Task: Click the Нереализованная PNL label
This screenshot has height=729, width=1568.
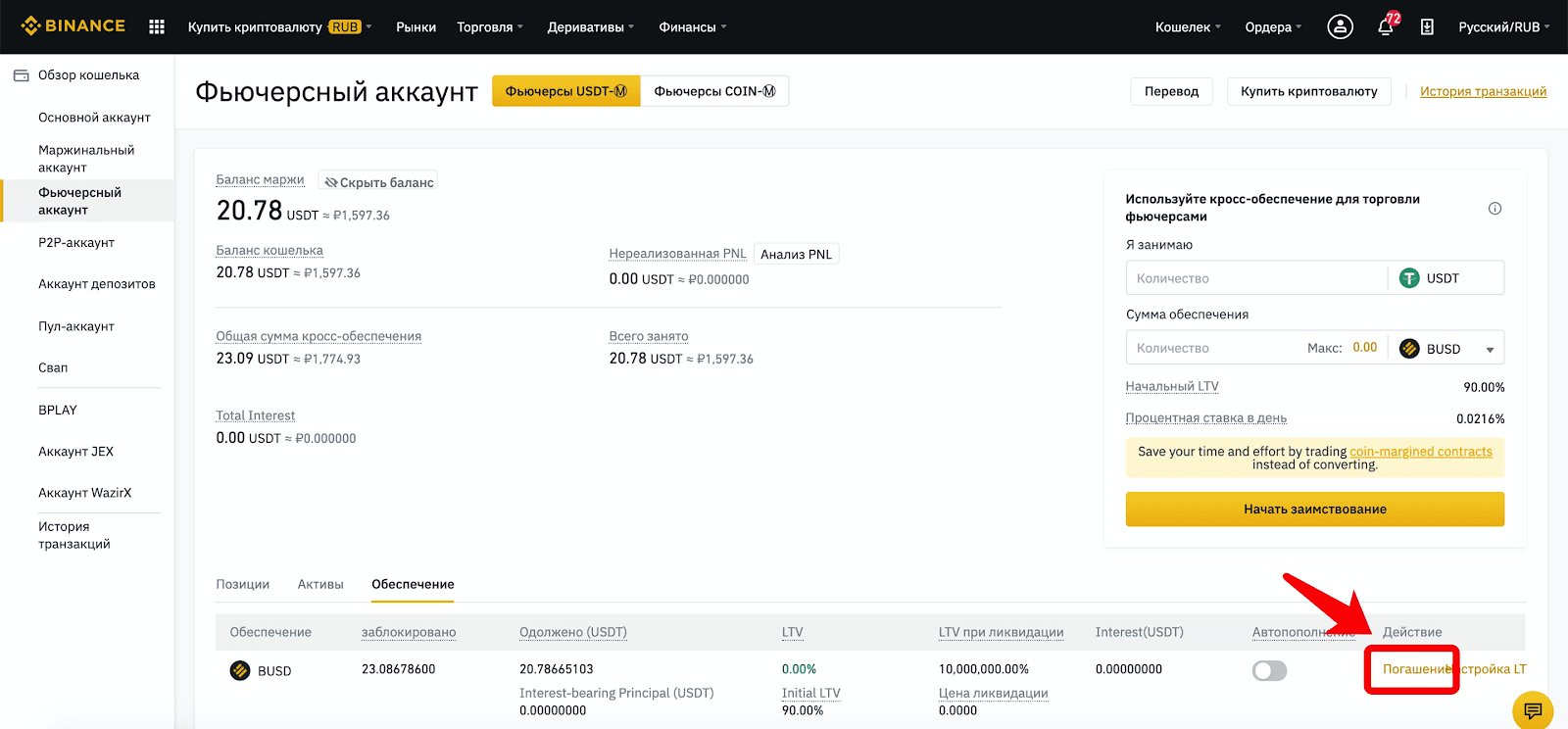Action: click(x=677, y=253)
